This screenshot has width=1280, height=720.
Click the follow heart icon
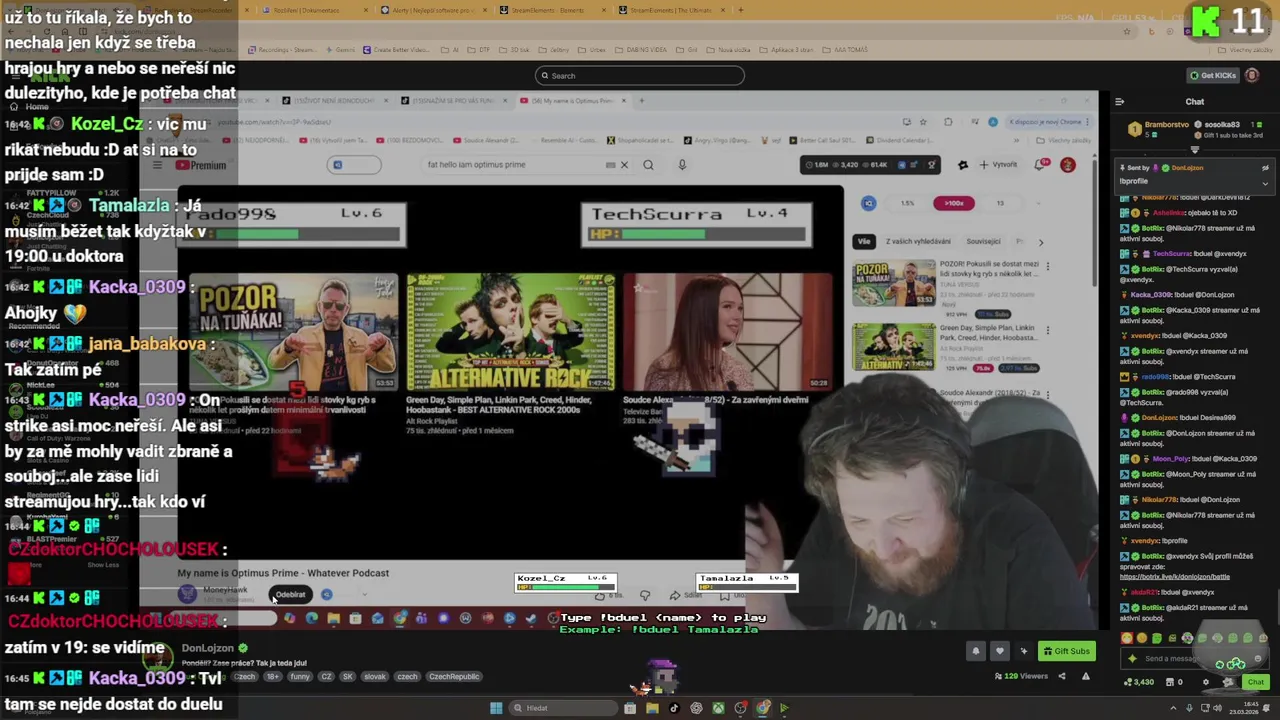pos(999,651)
